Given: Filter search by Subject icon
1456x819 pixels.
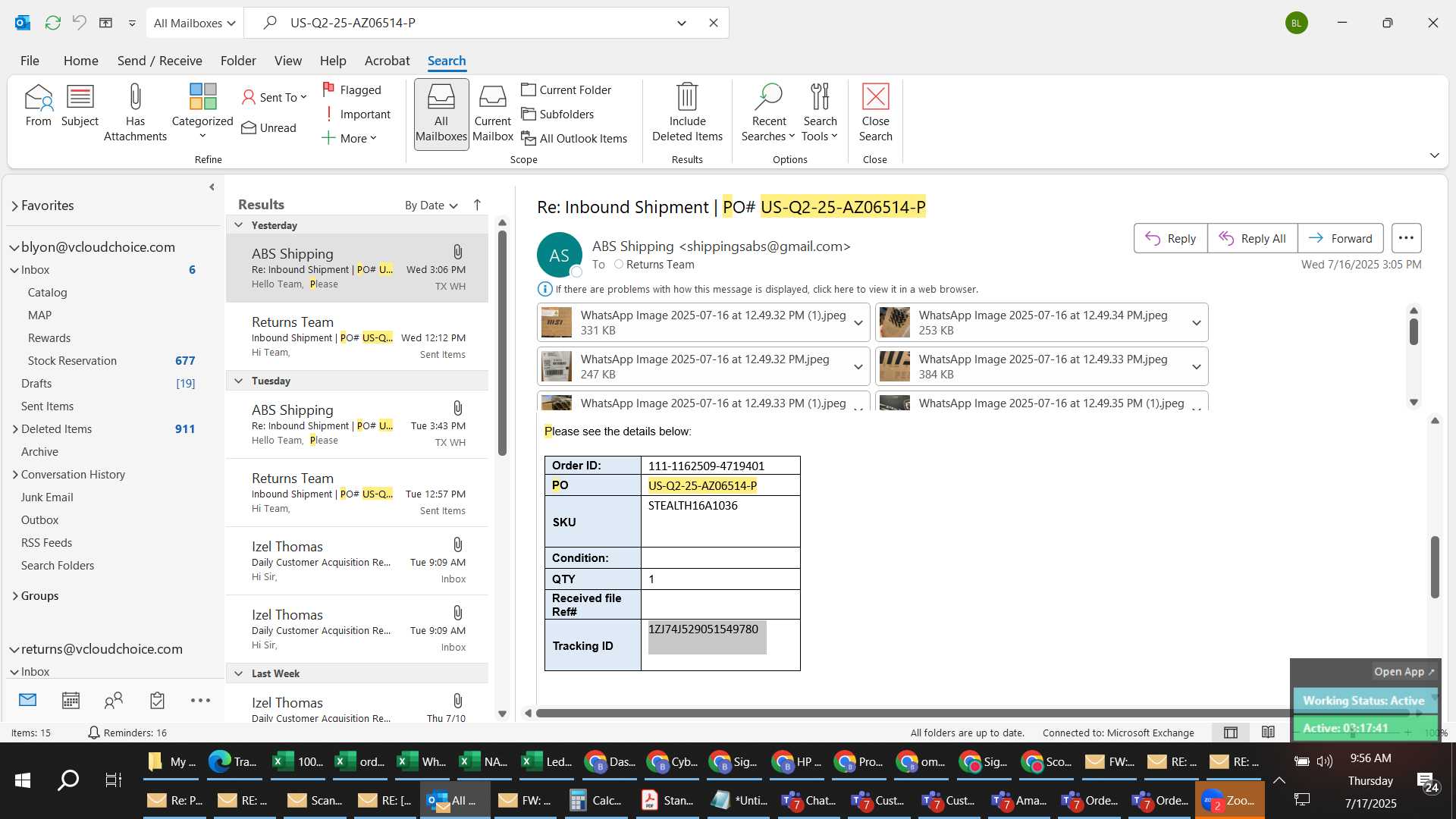Looking at the screenshot, I should pyautogui.click(x=80, y=105).
